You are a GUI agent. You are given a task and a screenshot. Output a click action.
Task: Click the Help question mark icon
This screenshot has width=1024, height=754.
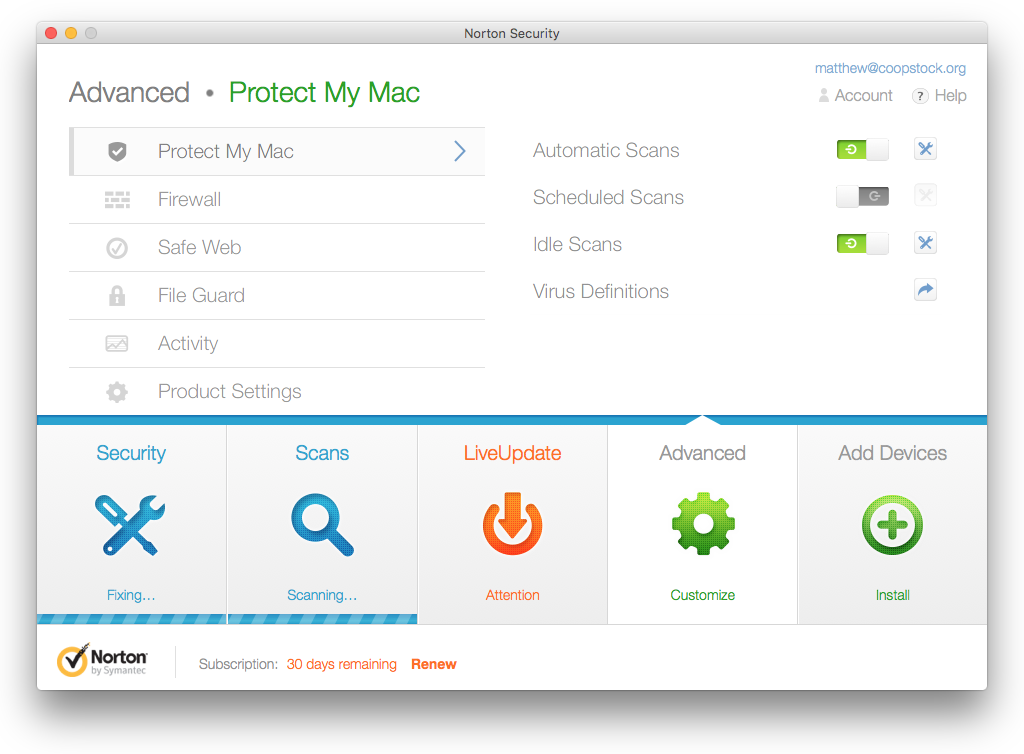click(x=920, y=96)
